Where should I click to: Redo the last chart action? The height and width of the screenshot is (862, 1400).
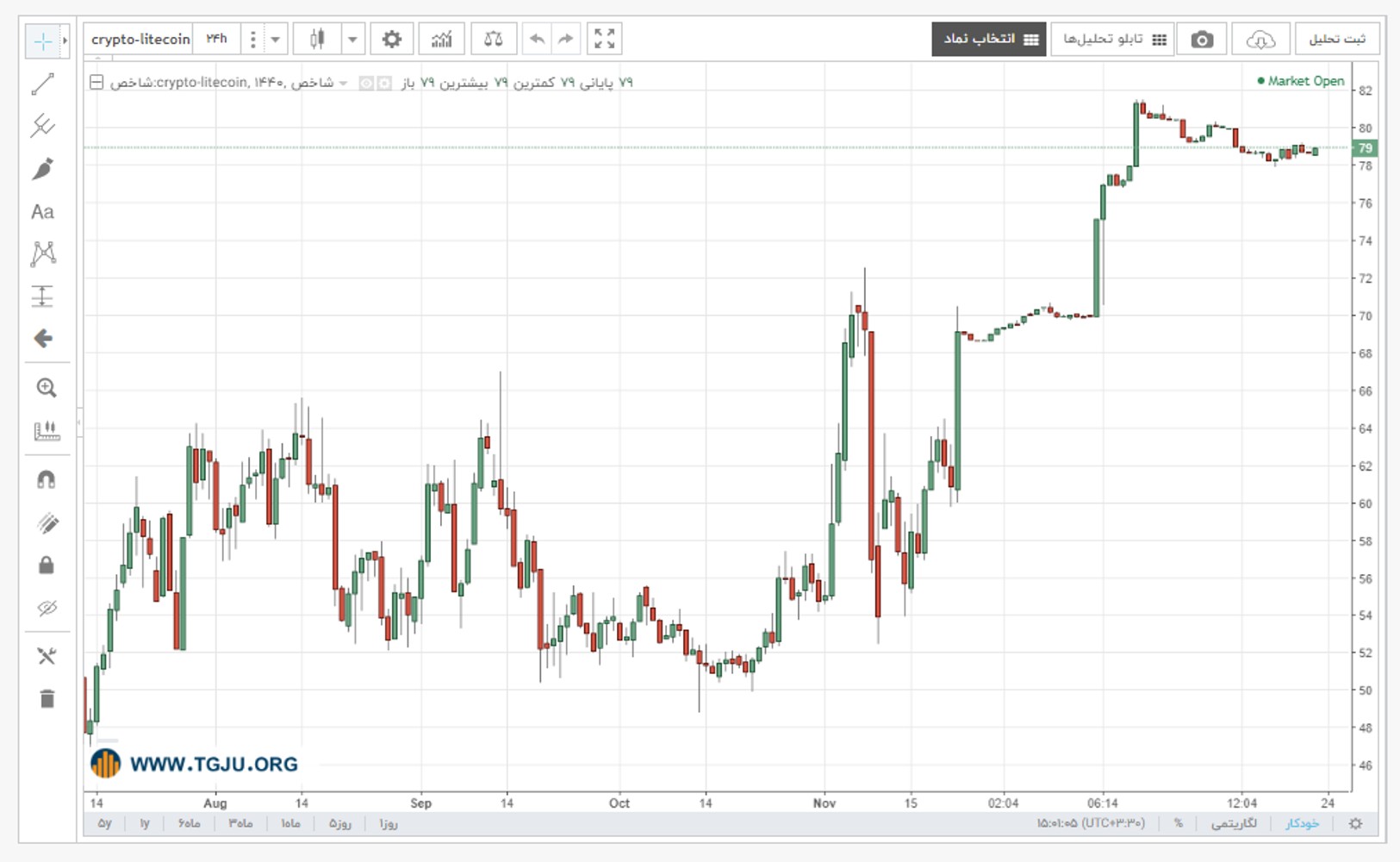565,39
